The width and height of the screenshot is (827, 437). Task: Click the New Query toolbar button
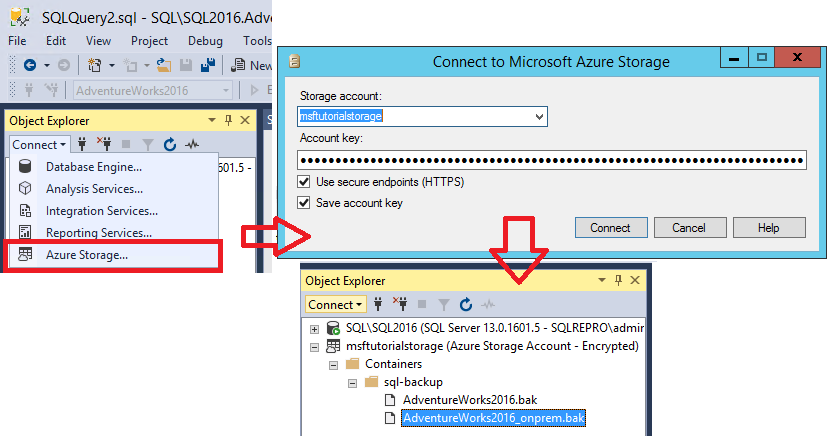[252, 65]
